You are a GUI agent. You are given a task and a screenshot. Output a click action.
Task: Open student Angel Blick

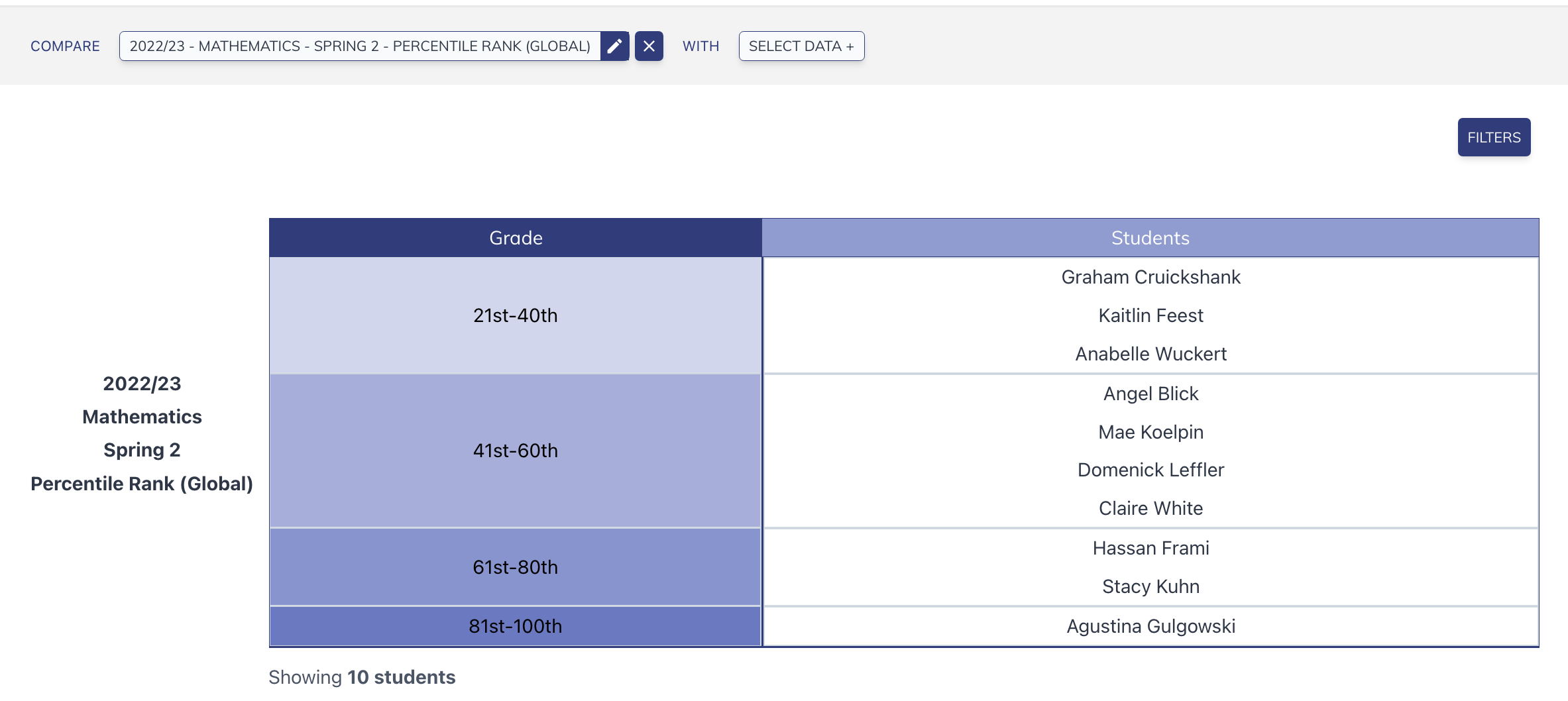click(x=1150, y=394)
